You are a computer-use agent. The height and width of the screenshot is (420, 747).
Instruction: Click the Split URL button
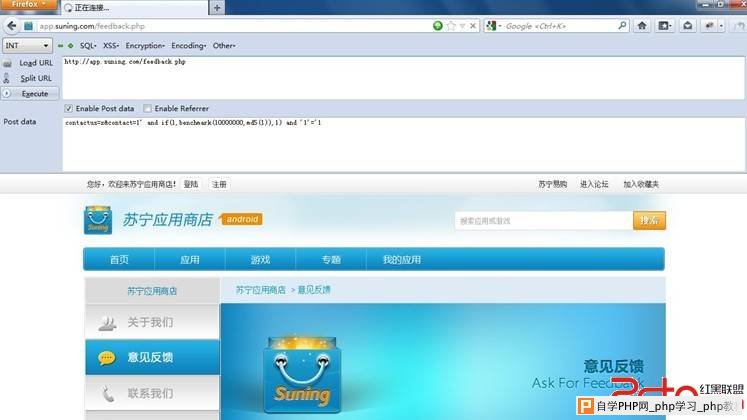[31, 79]
